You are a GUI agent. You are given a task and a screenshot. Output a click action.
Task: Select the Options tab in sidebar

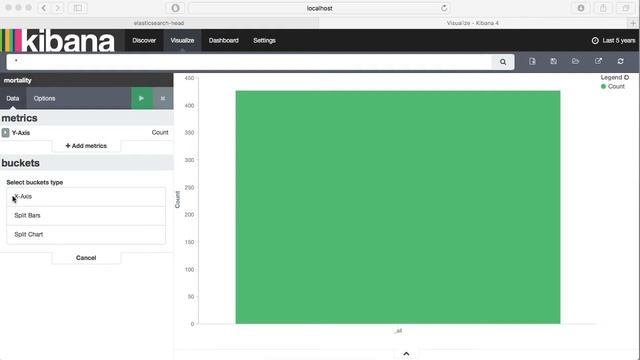pyautogui.click(x=44, y=98)
